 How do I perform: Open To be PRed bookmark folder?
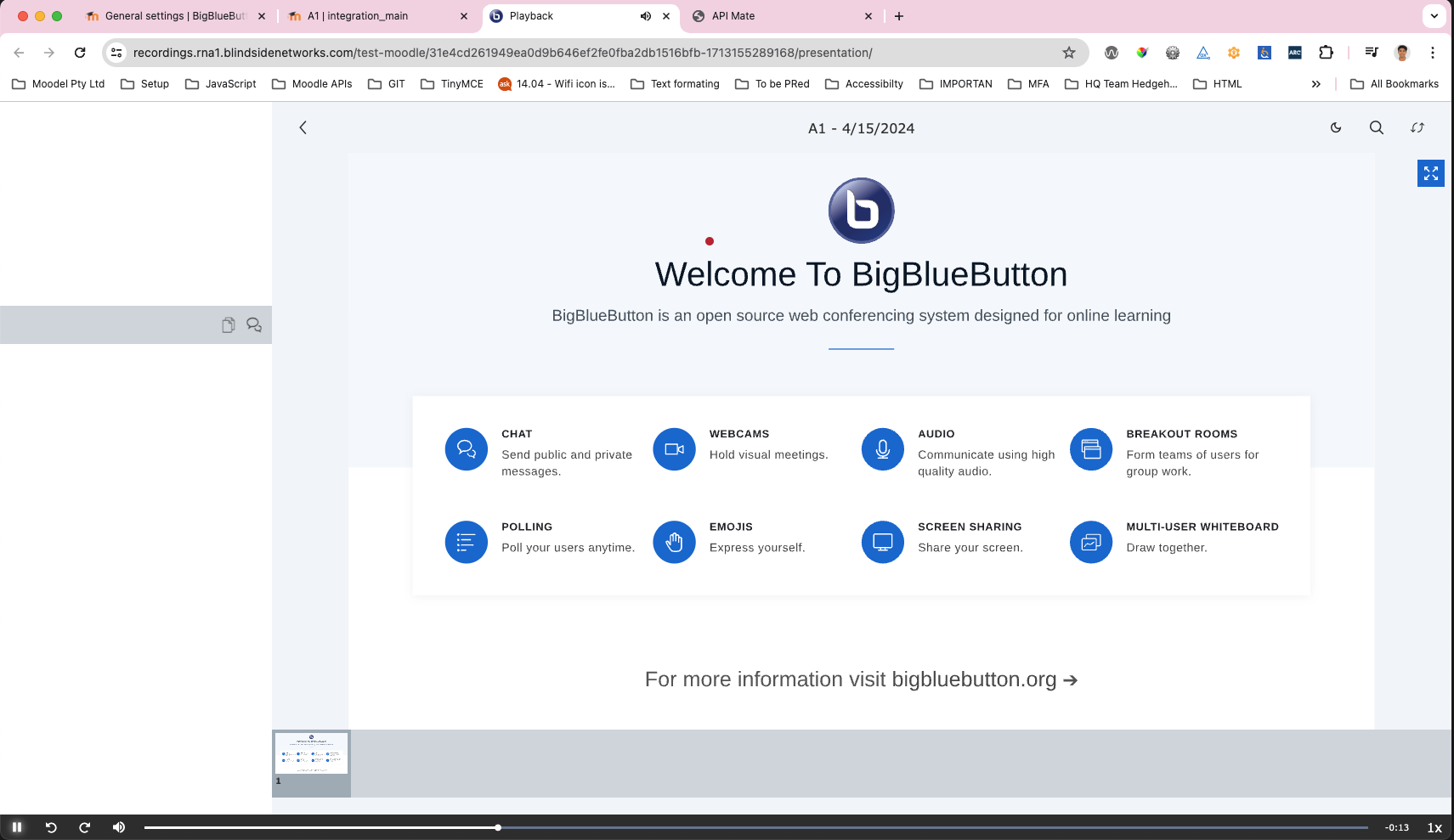coord(772,84)
